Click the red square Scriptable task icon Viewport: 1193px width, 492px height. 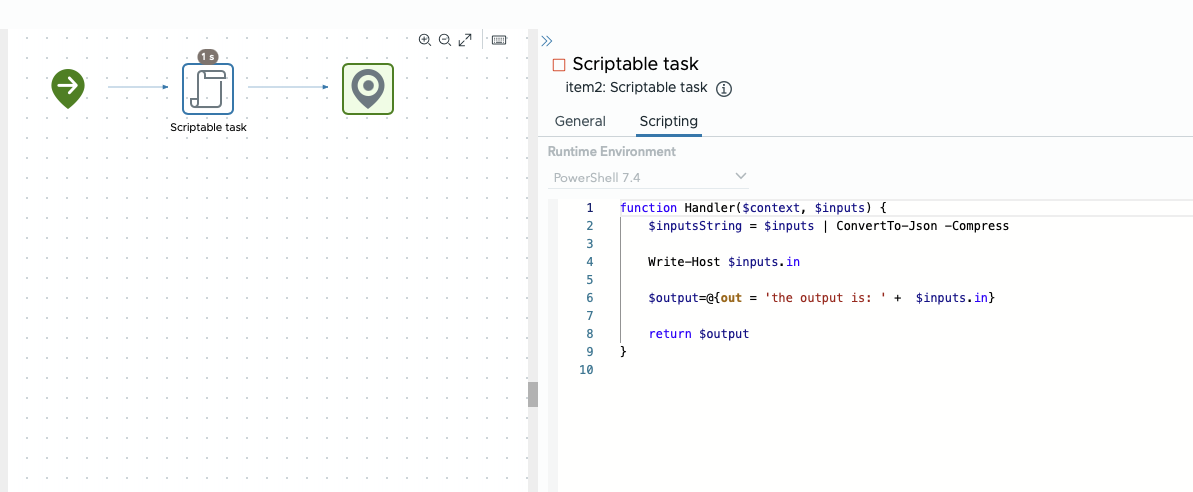point(559,65)
